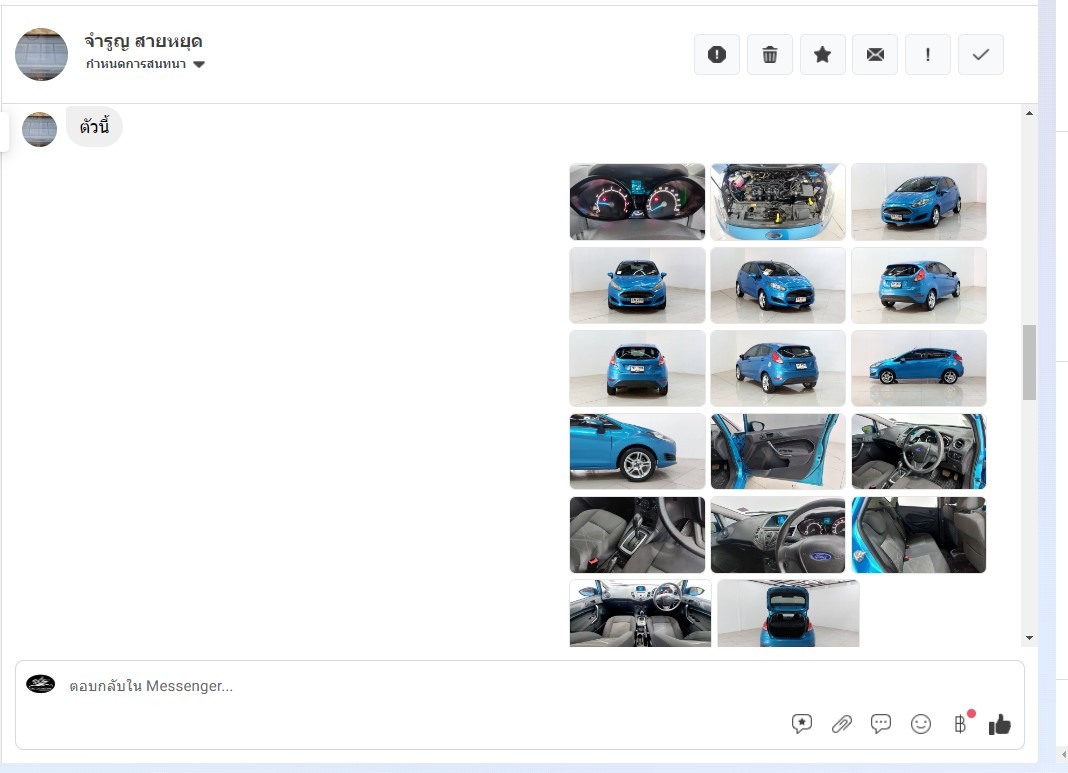Send a thumbs-up like
The width and height of the screenshot is (1068, 773).
[x=1000, y=725]
